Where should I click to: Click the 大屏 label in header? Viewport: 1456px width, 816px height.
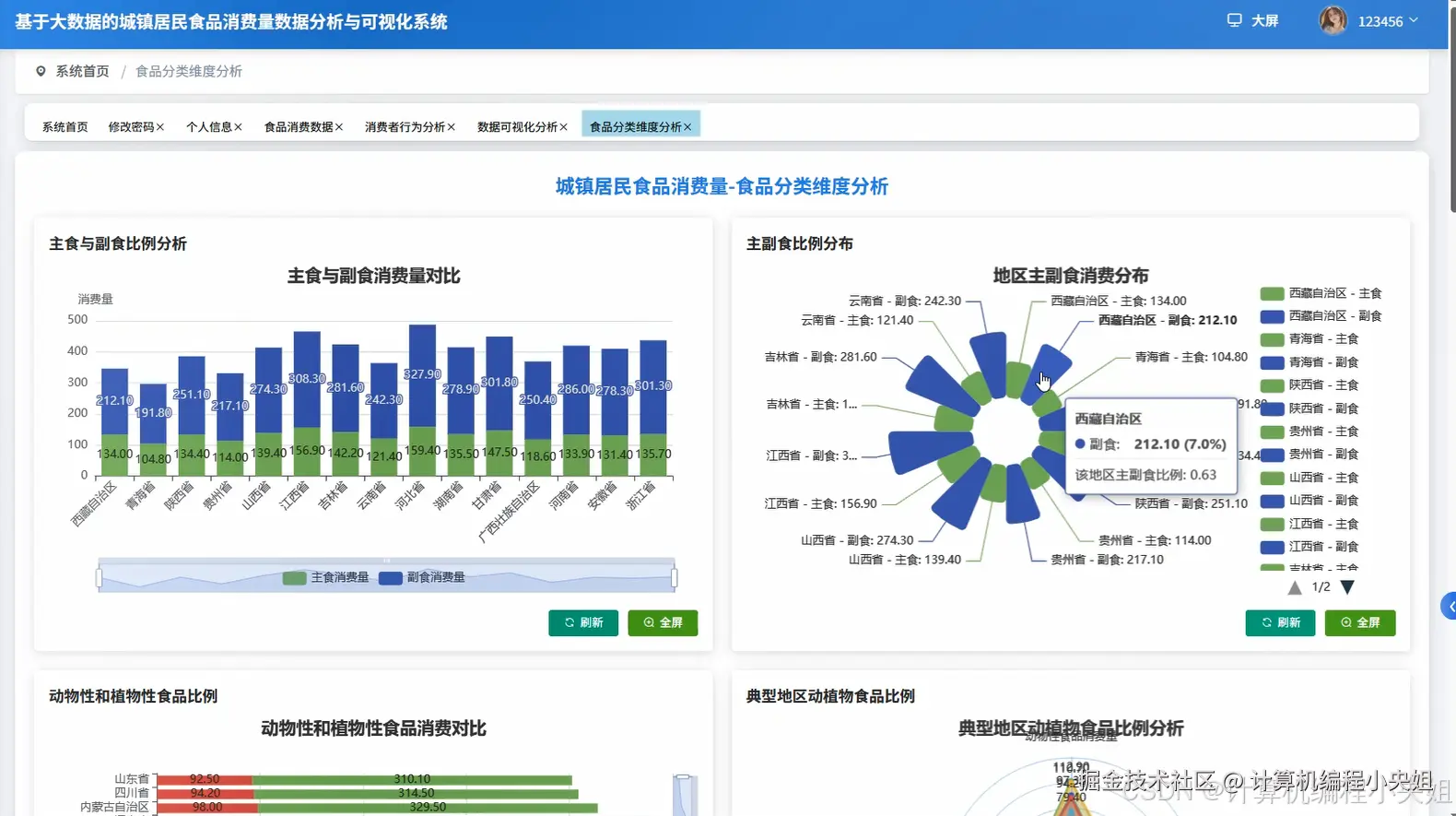click(1264, 20)
